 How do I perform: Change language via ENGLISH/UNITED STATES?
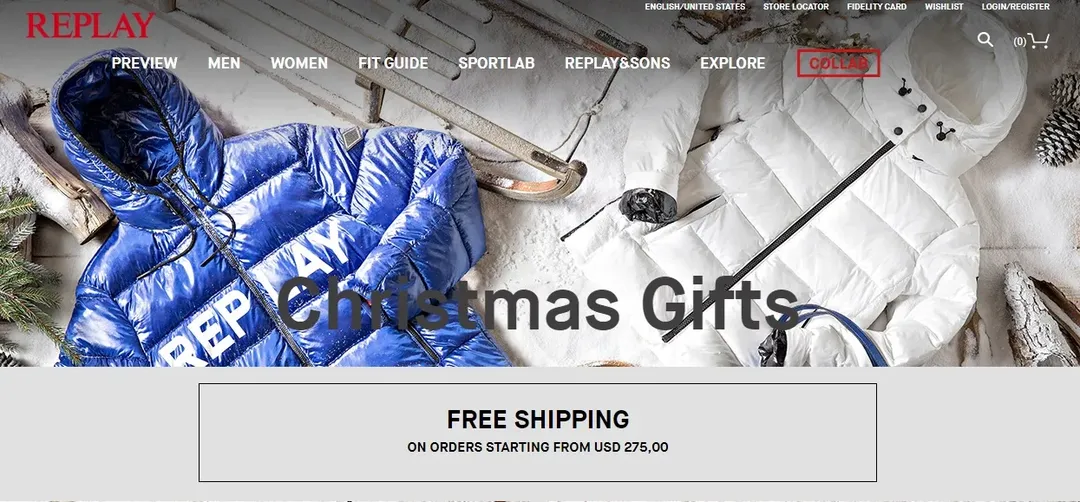[695, 7]
